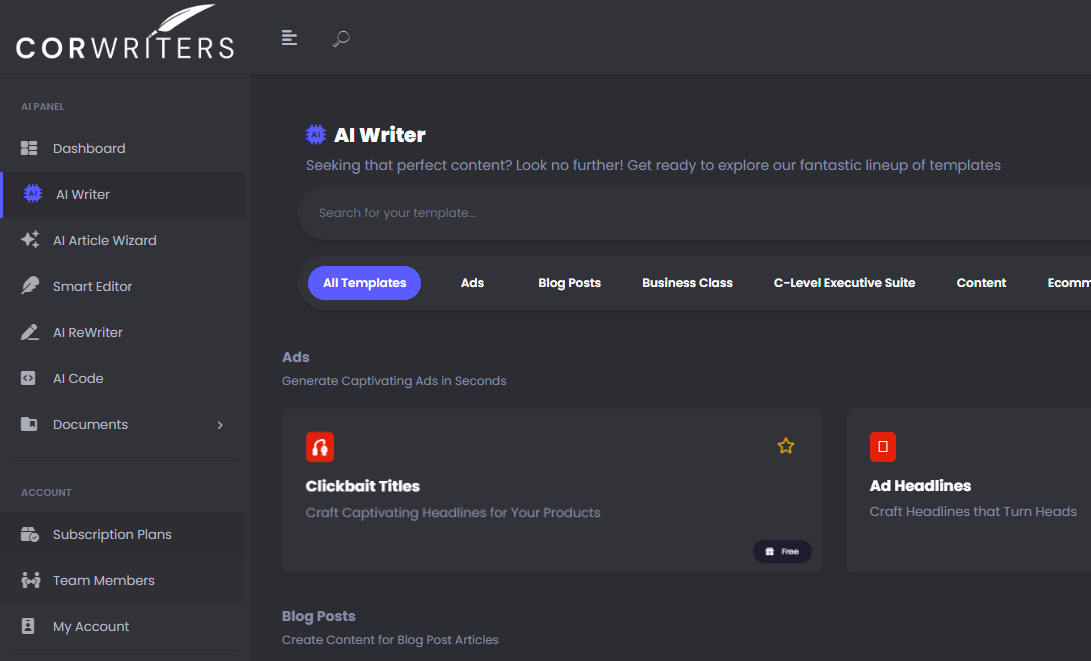
Task: Click the AI Writer page heading text
Action: click(x=380, y=135)
